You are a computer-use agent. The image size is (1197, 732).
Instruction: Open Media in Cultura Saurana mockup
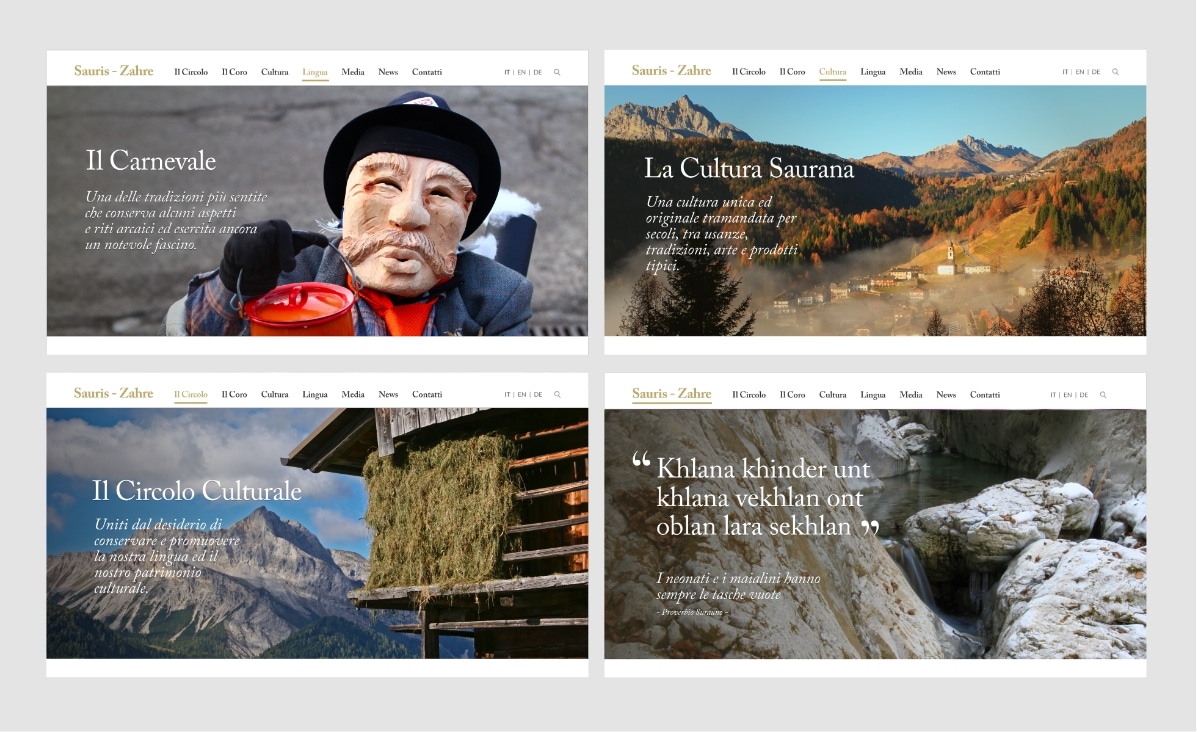coord(911,72)
